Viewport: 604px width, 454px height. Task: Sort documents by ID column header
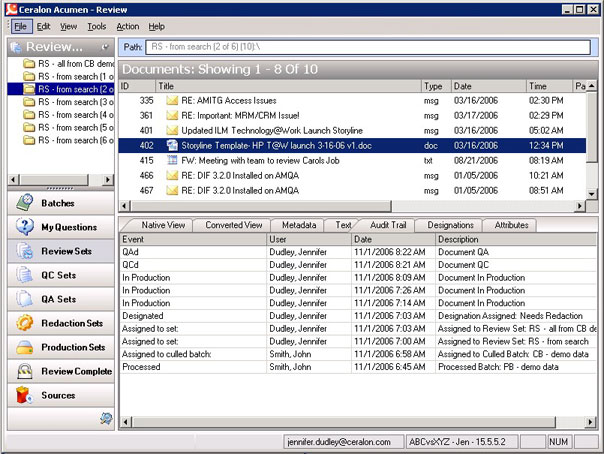coord(137,86)
